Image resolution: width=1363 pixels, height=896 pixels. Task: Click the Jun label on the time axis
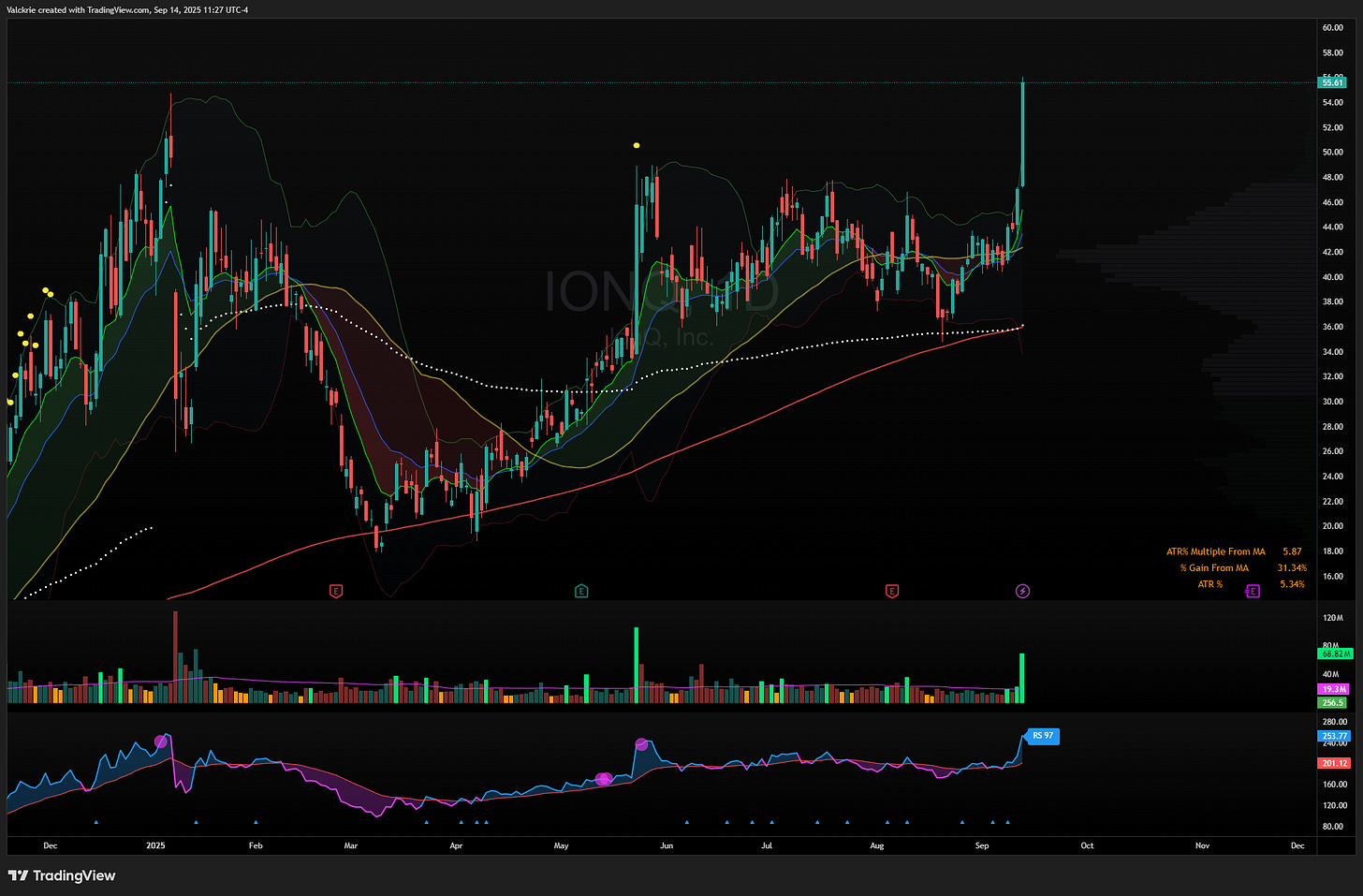point(667,845)
